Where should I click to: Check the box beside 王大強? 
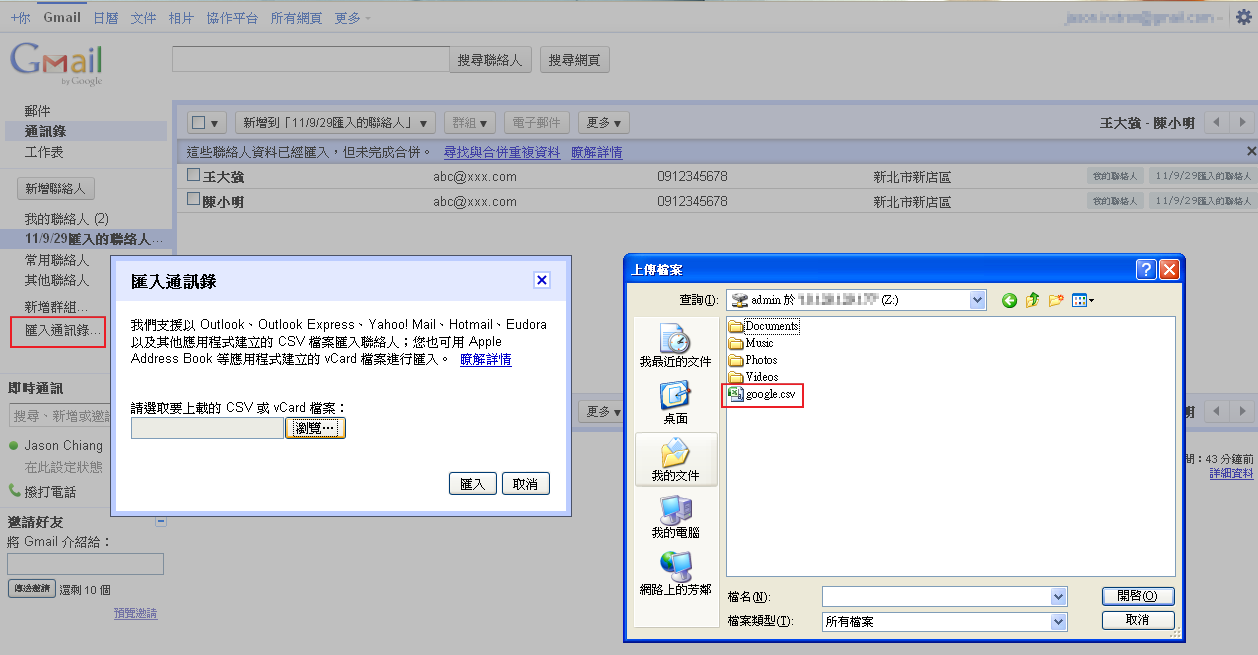point(194,175)
